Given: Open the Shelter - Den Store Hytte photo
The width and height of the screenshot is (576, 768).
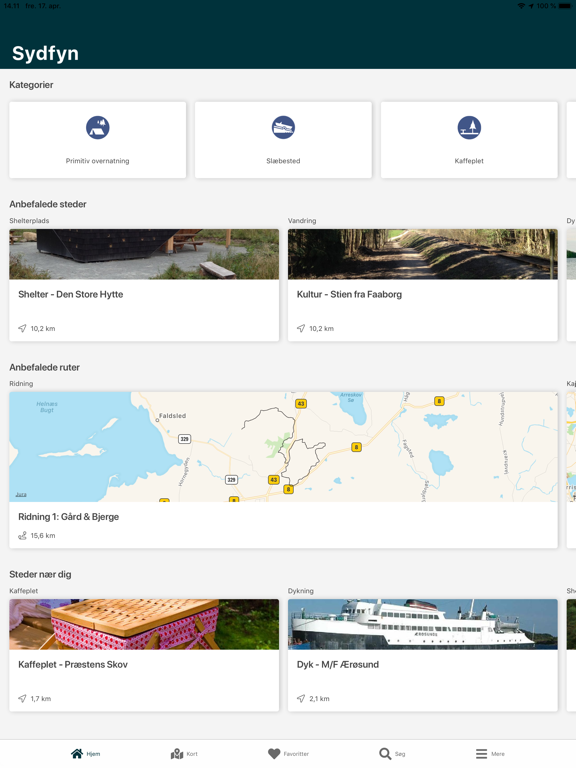Looking at the screenshot, I should tap(144, 254).
